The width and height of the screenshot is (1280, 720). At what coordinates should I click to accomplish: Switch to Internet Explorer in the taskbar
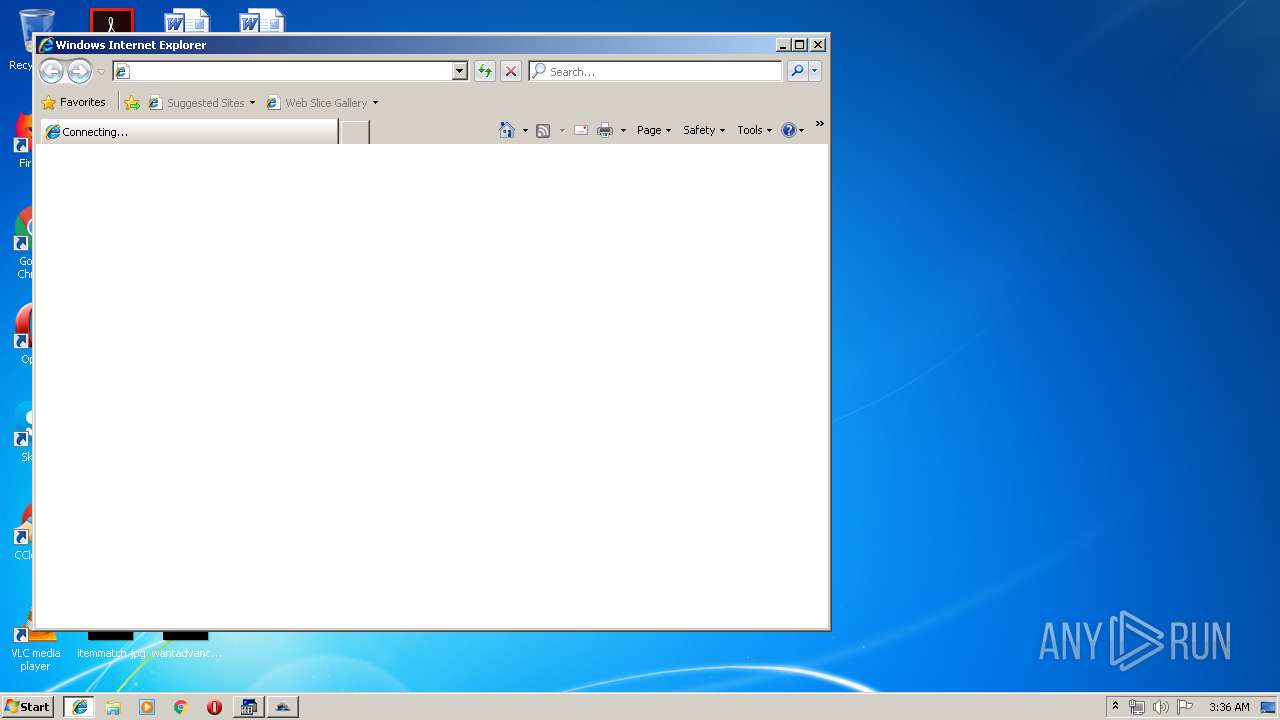click(x=80, y=707)
